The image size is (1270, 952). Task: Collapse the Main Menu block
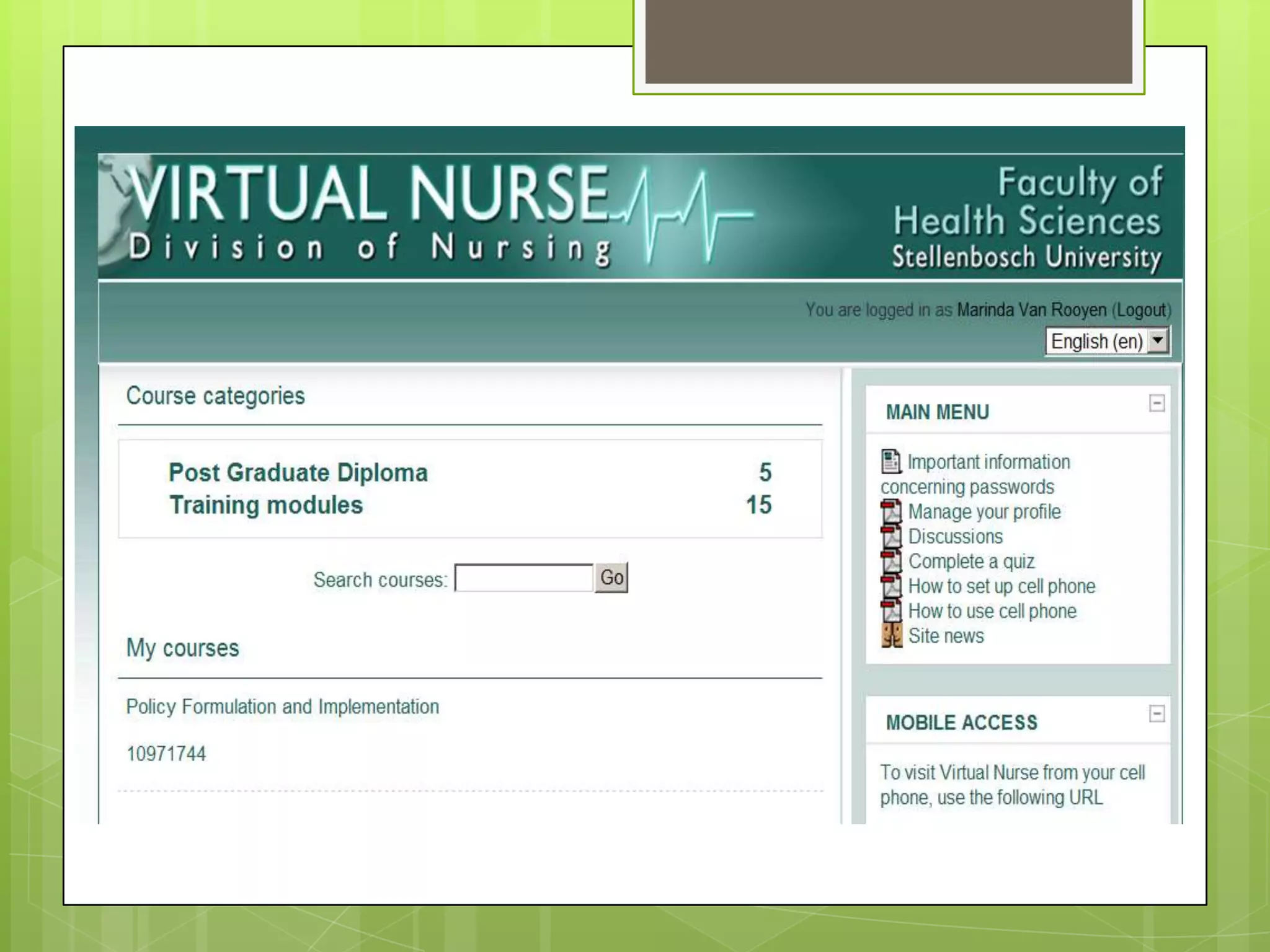click(1157, 403)
